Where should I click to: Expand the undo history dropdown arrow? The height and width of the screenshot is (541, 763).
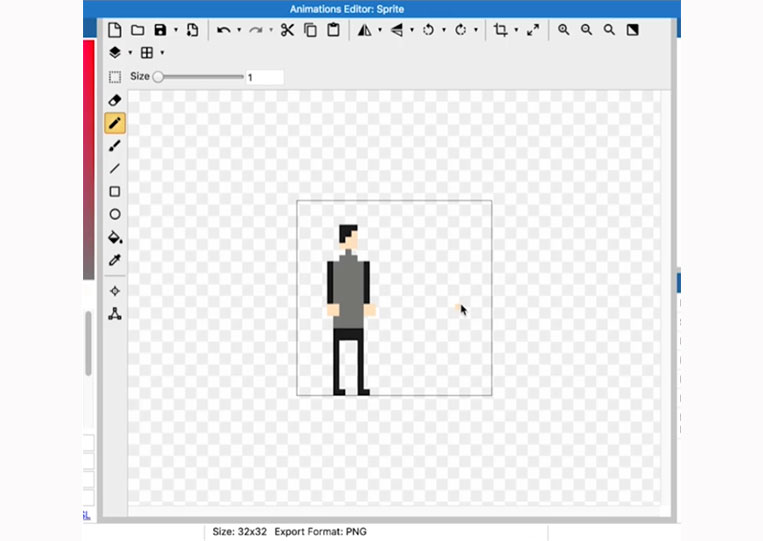point(239,30)
